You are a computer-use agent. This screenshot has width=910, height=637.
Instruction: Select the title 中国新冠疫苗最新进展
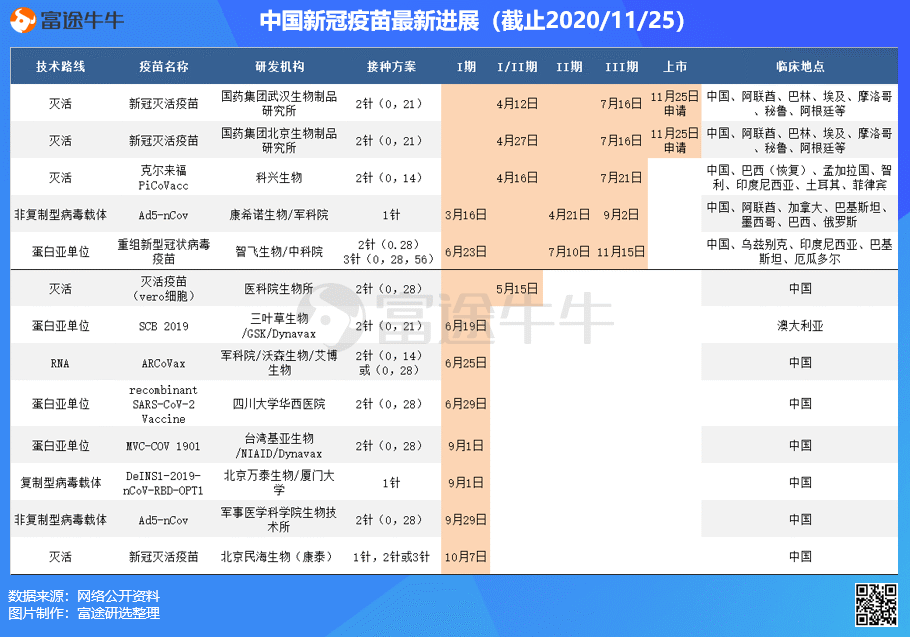point(370,21)
